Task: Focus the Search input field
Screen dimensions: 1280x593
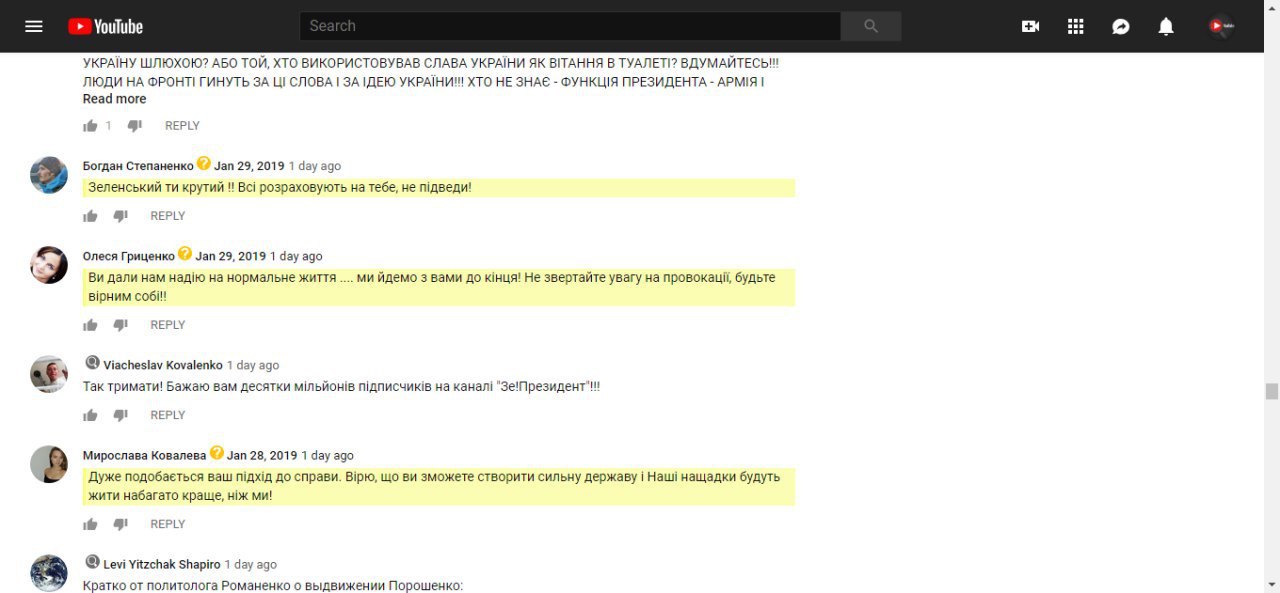Action: coord(570,26)
